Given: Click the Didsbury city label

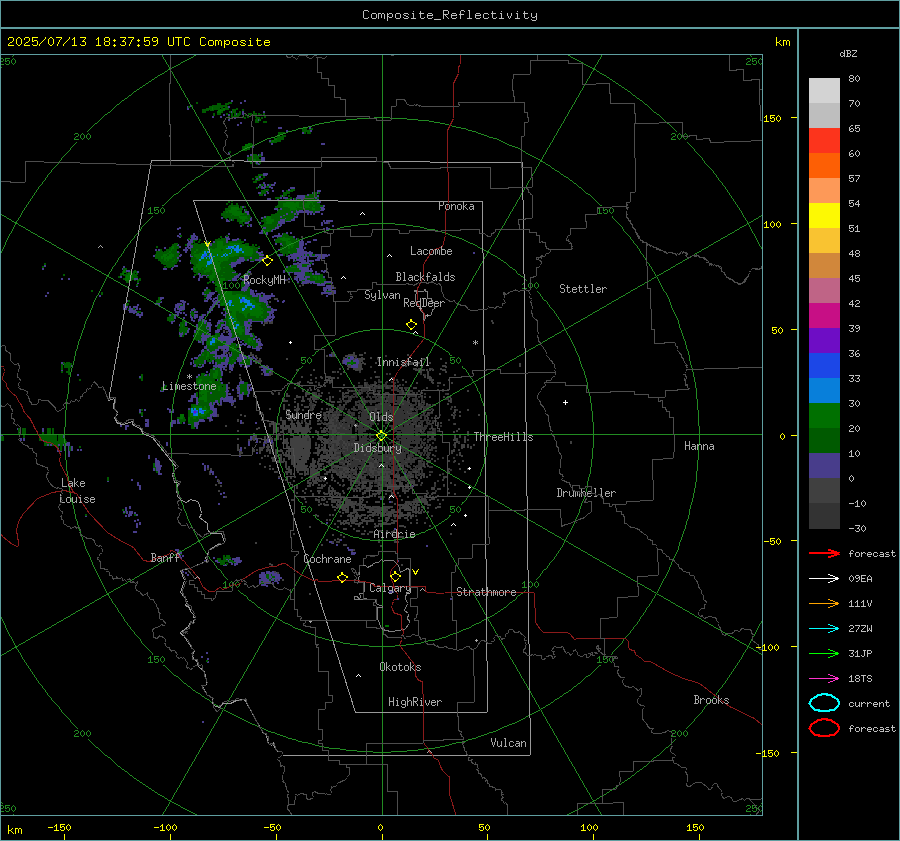Looking at the screenshot, I should 377,448.
